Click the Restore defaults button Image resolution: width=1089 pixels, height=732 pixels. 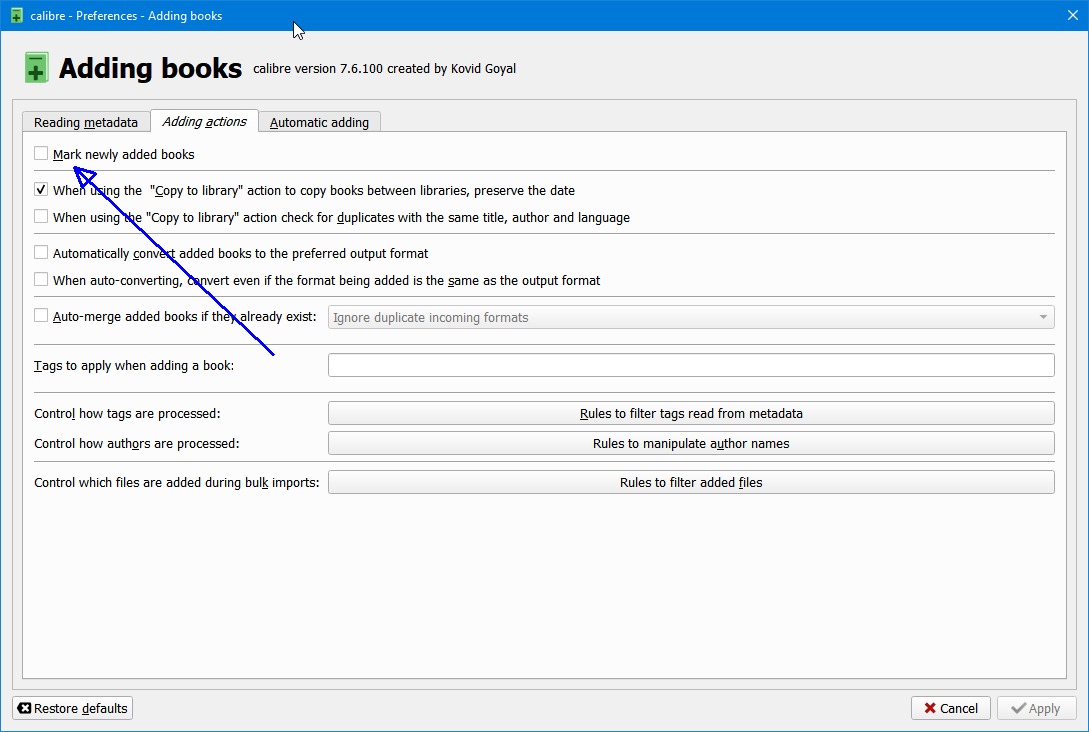point(73,708)
